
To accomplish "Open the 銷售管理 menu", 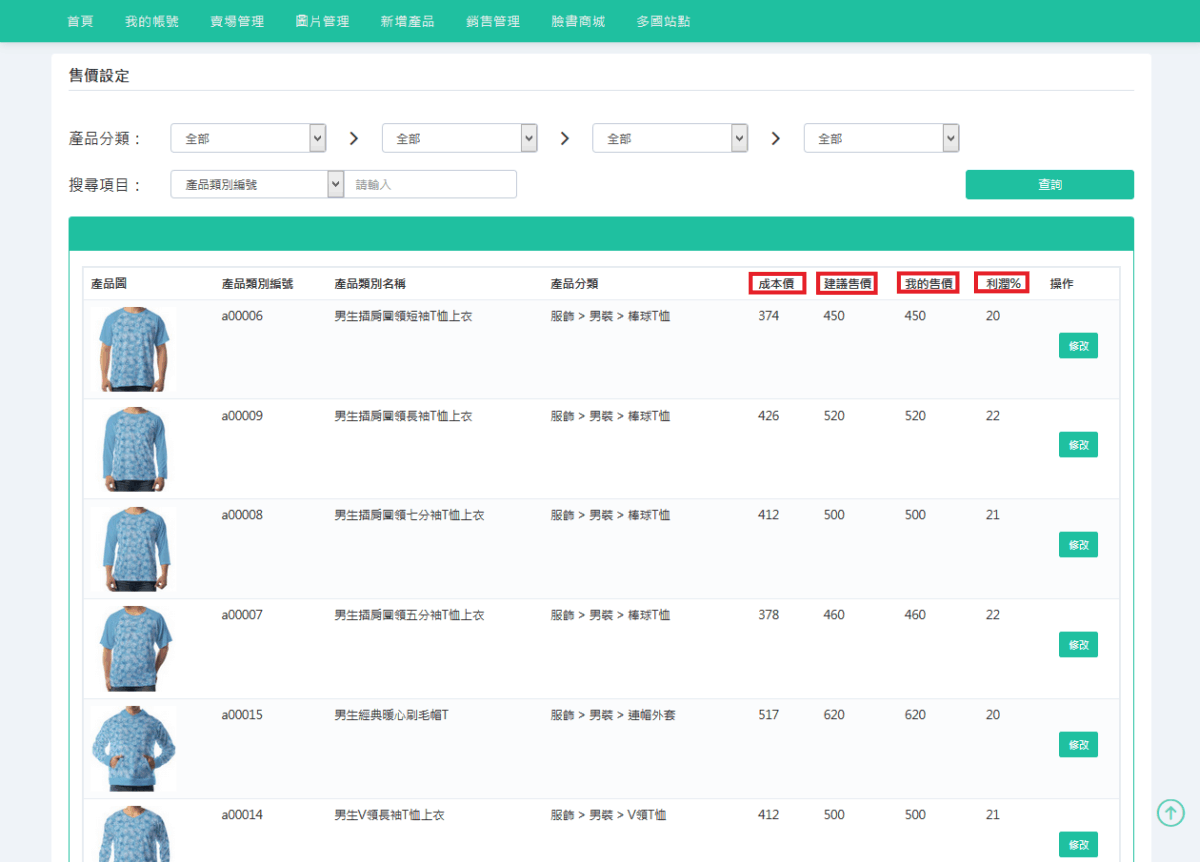I will coord(492,20).
